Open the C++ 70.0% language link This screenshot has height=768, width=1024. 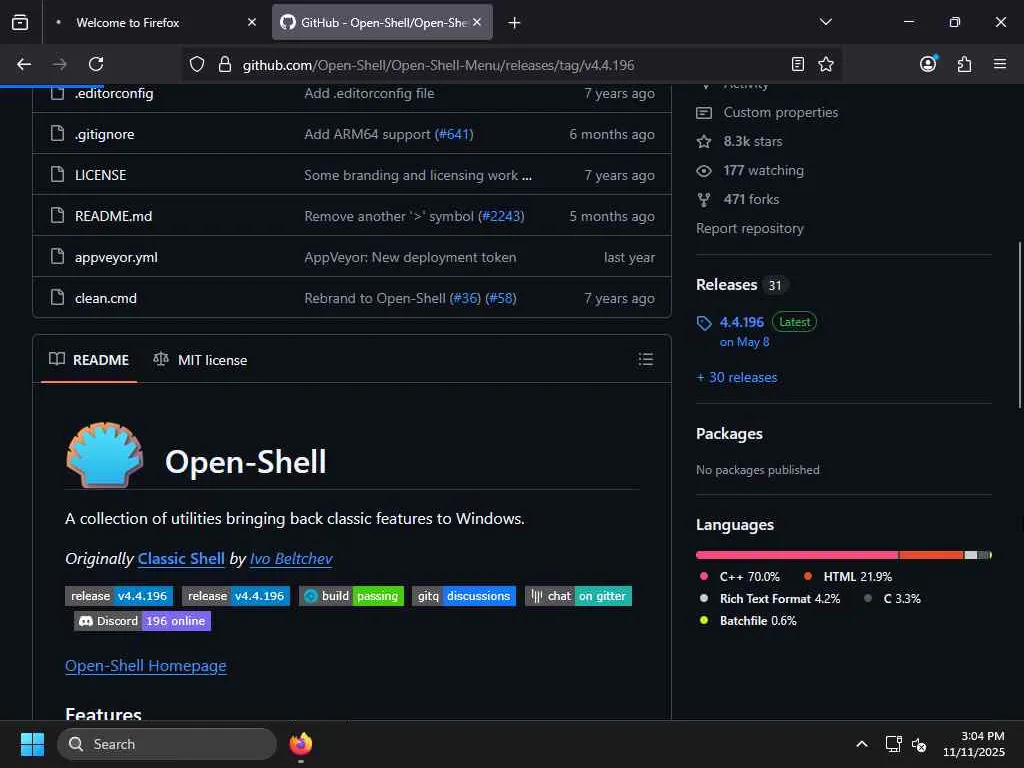coord(749,577)
